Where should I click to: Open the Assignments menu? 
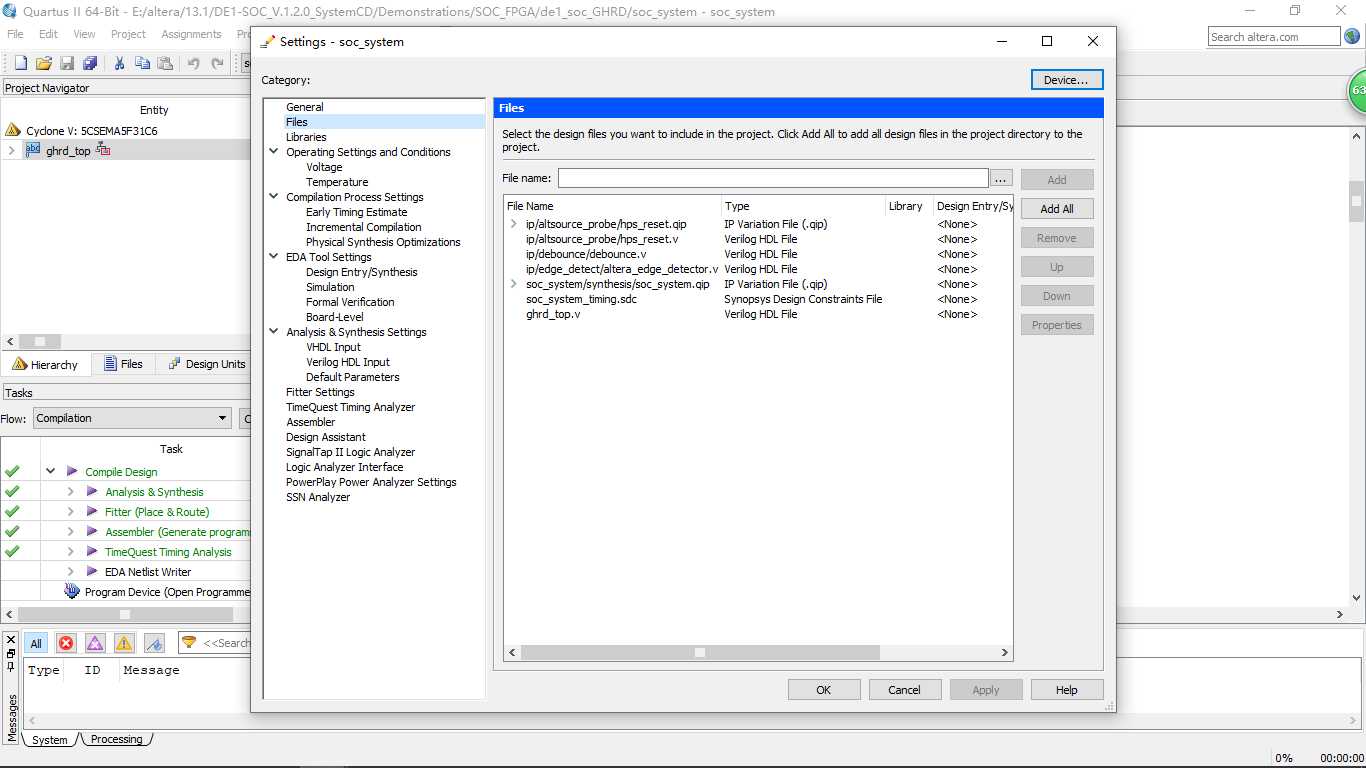point(191,34)
